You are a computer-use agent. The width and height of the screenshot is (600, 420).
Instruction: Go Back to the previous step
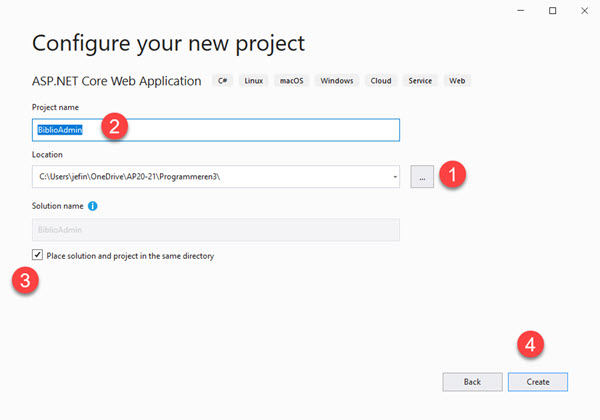pos(472,382)
